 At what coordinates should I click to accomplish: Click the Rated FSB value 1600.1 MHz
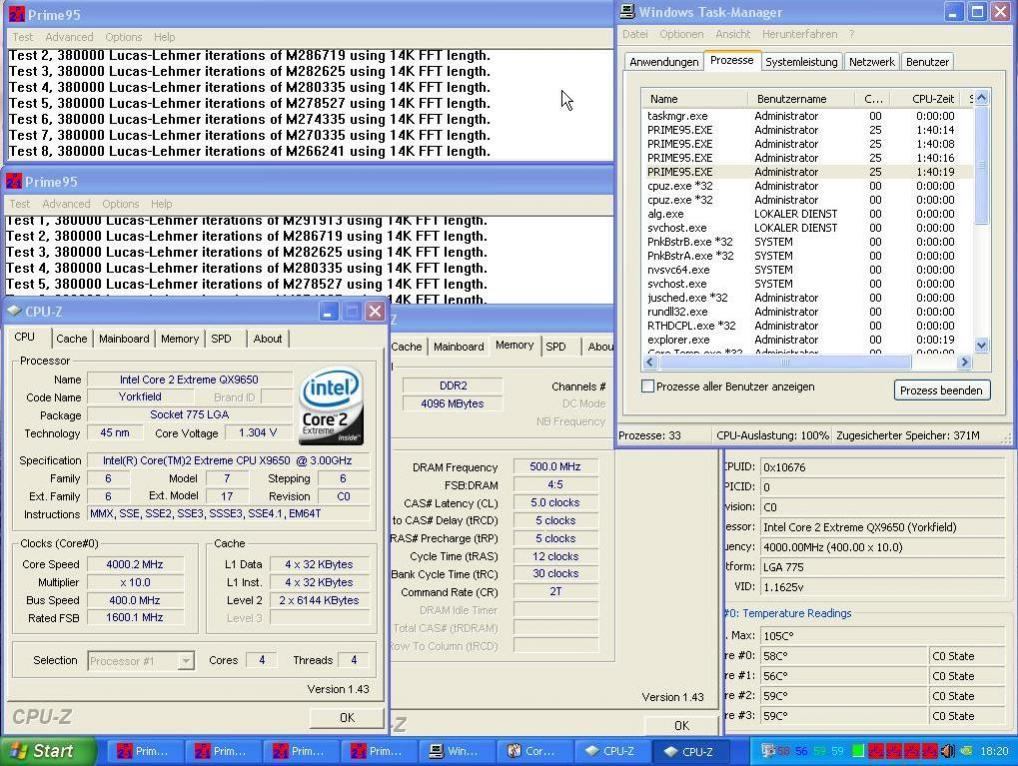click(135, 617)
